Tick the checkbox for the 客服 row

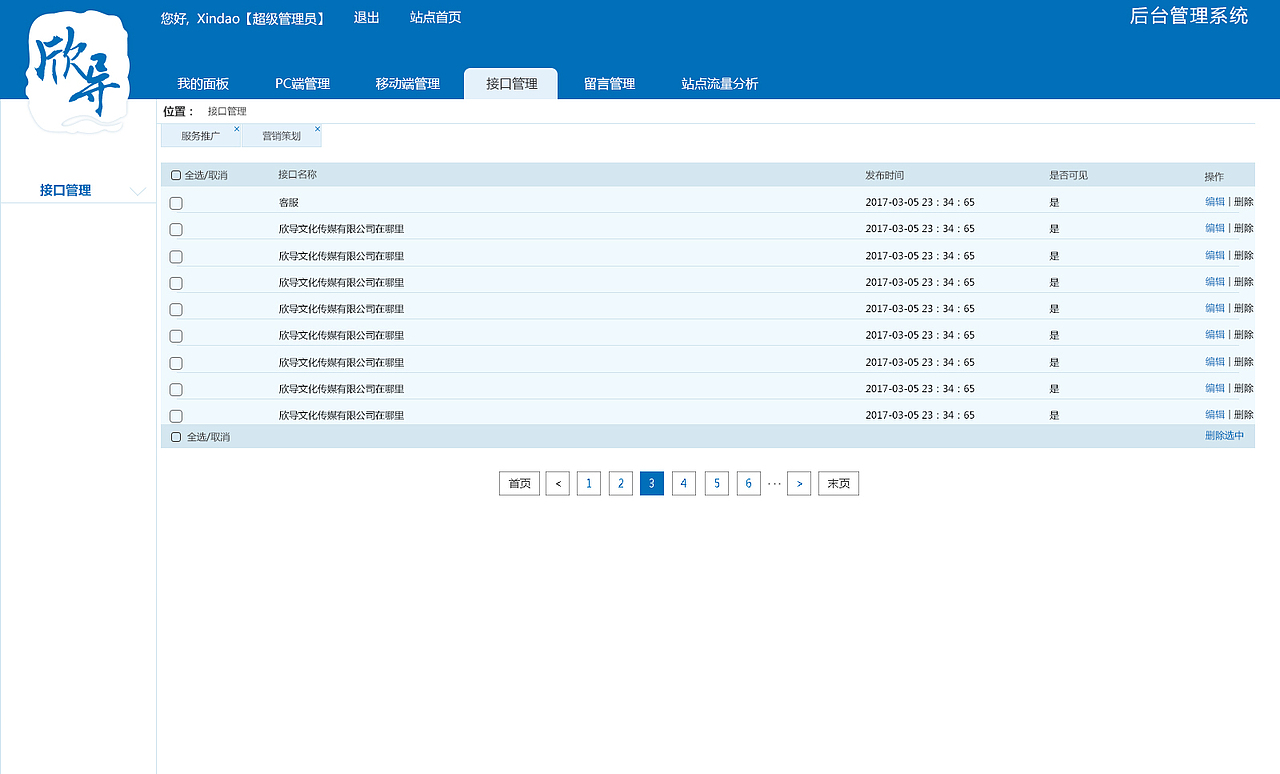(x=176, y=203)
